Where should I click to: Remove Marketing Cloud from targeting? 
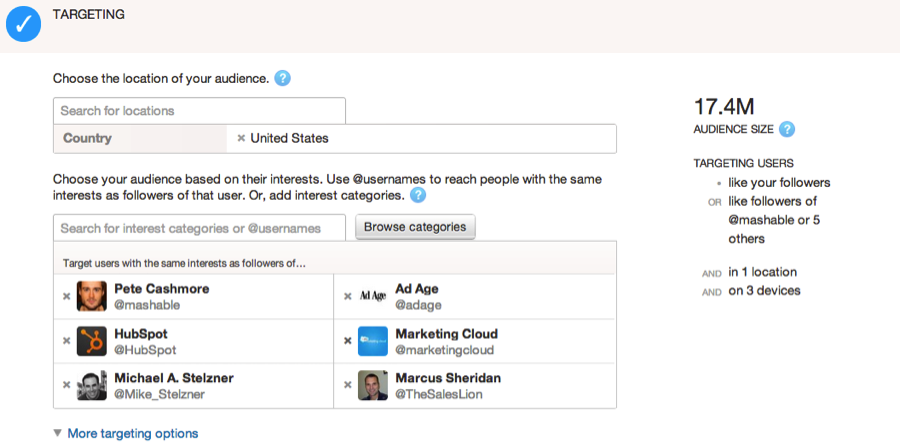click(347, 341)
